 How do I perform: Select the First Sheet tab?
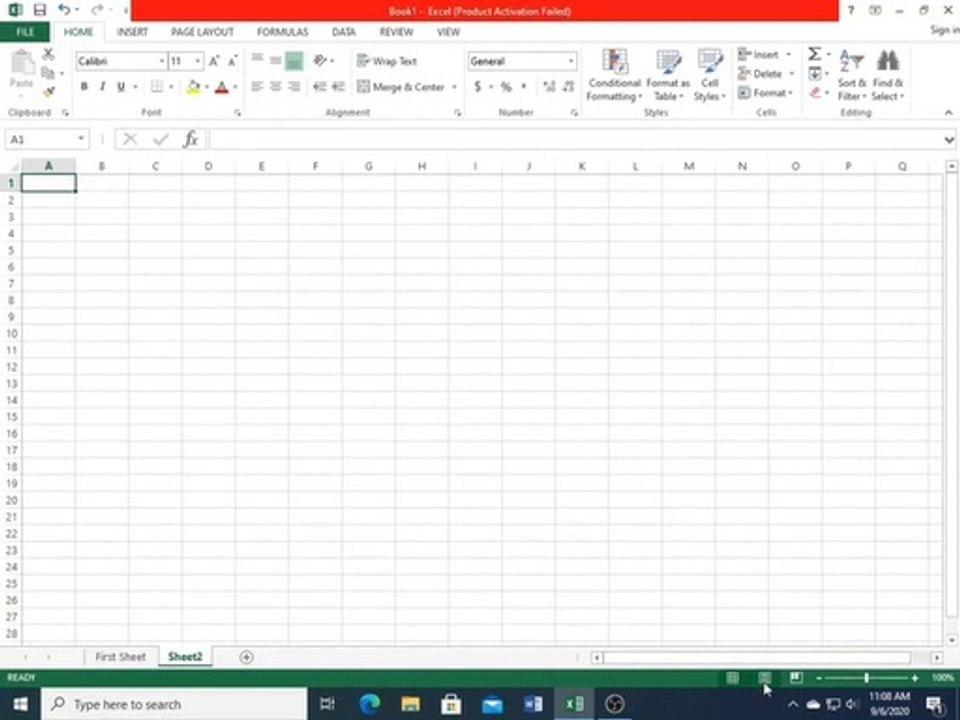pyautogui.click(x=121, y=656)
